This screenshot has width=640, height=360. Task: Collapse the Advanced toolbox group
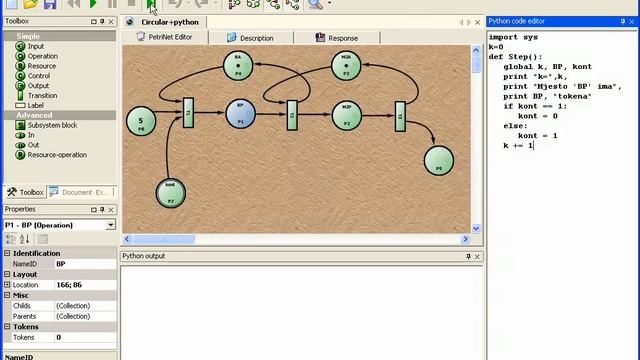click(x=60, y=115)
